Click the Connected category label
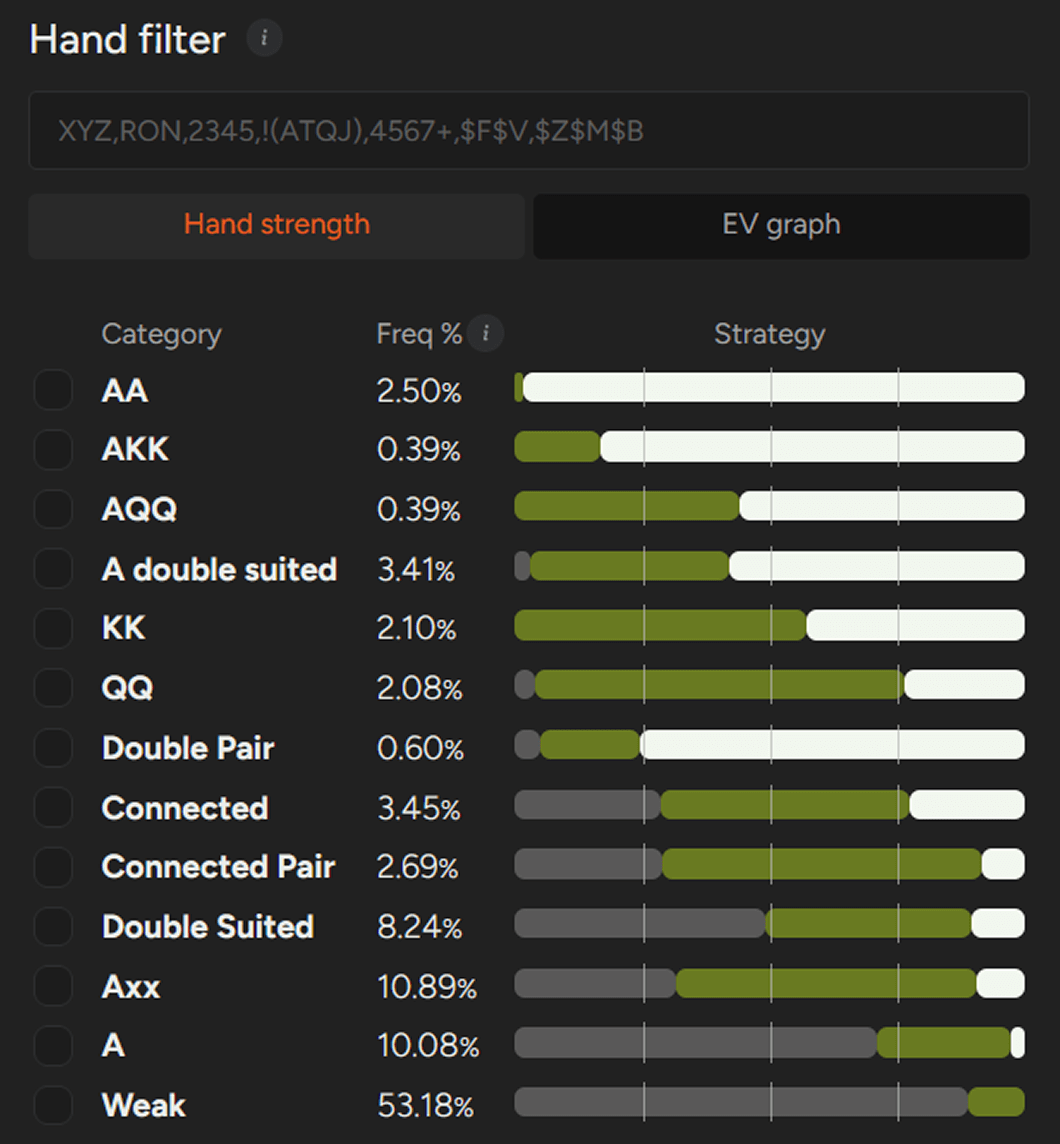 [x=185, y=807]
